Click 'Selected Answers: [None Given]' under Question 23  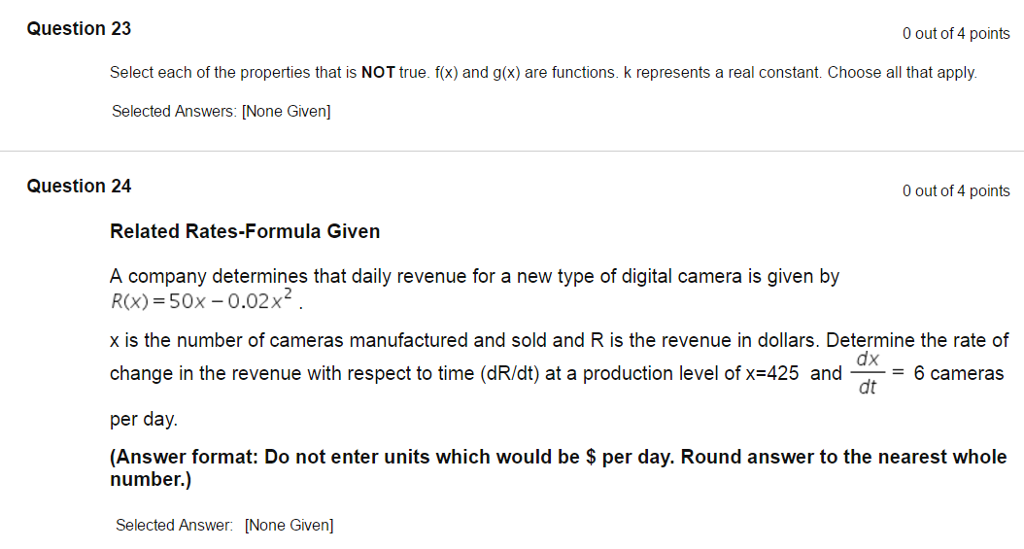pyautogui.click(x=220, y=111)
